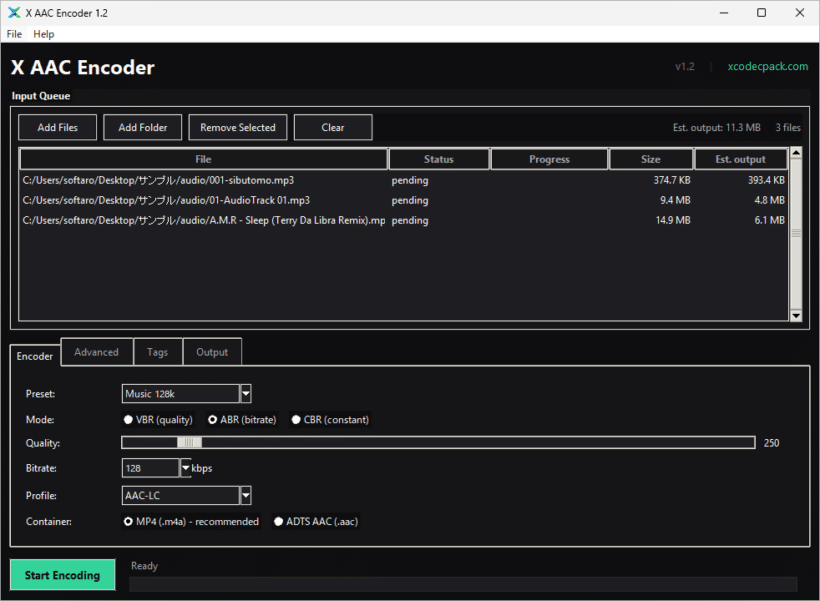Screen dimensions: 820x601
Task: Click the 9.4 MB size cell
Action: point(675,200)
